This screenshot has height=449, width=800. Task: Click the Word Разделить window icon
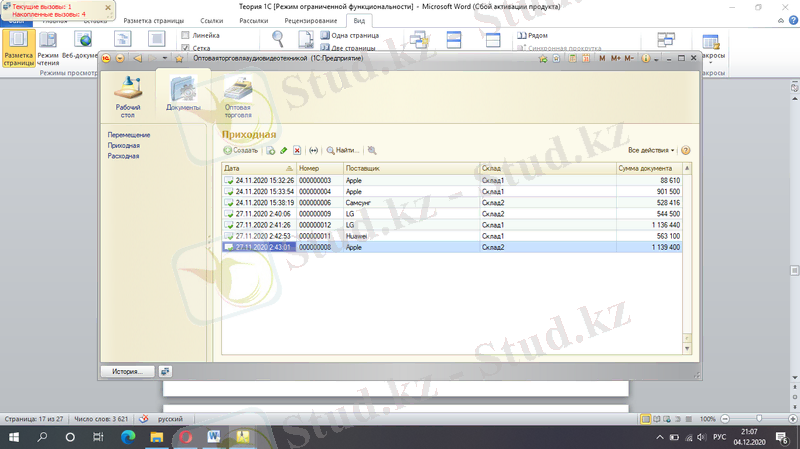(493, 39)
